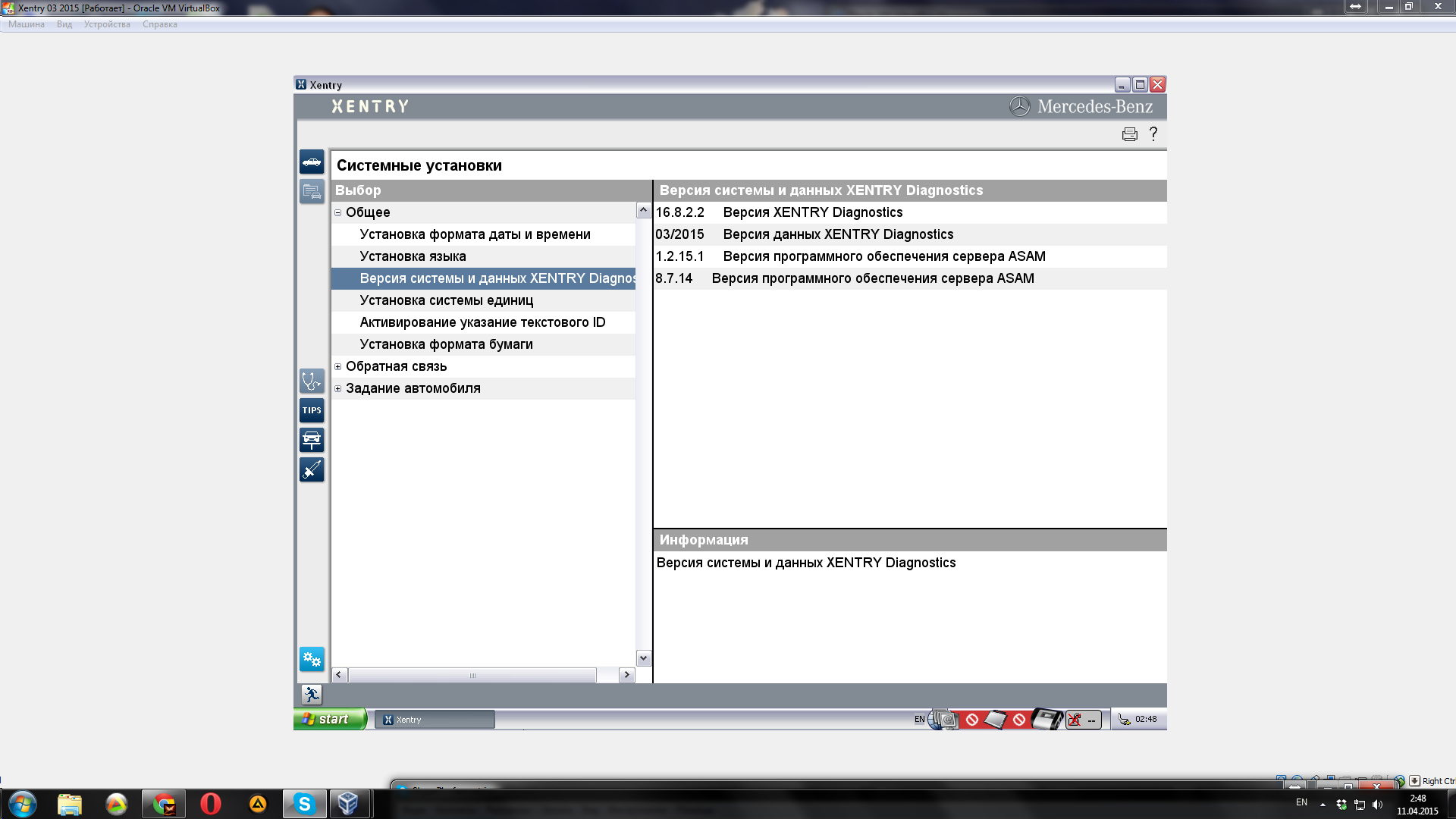The width and height of the screenshot is (1456, 819).
Task: Expand the Обратная связь node
Action: (x=338, y=367)
